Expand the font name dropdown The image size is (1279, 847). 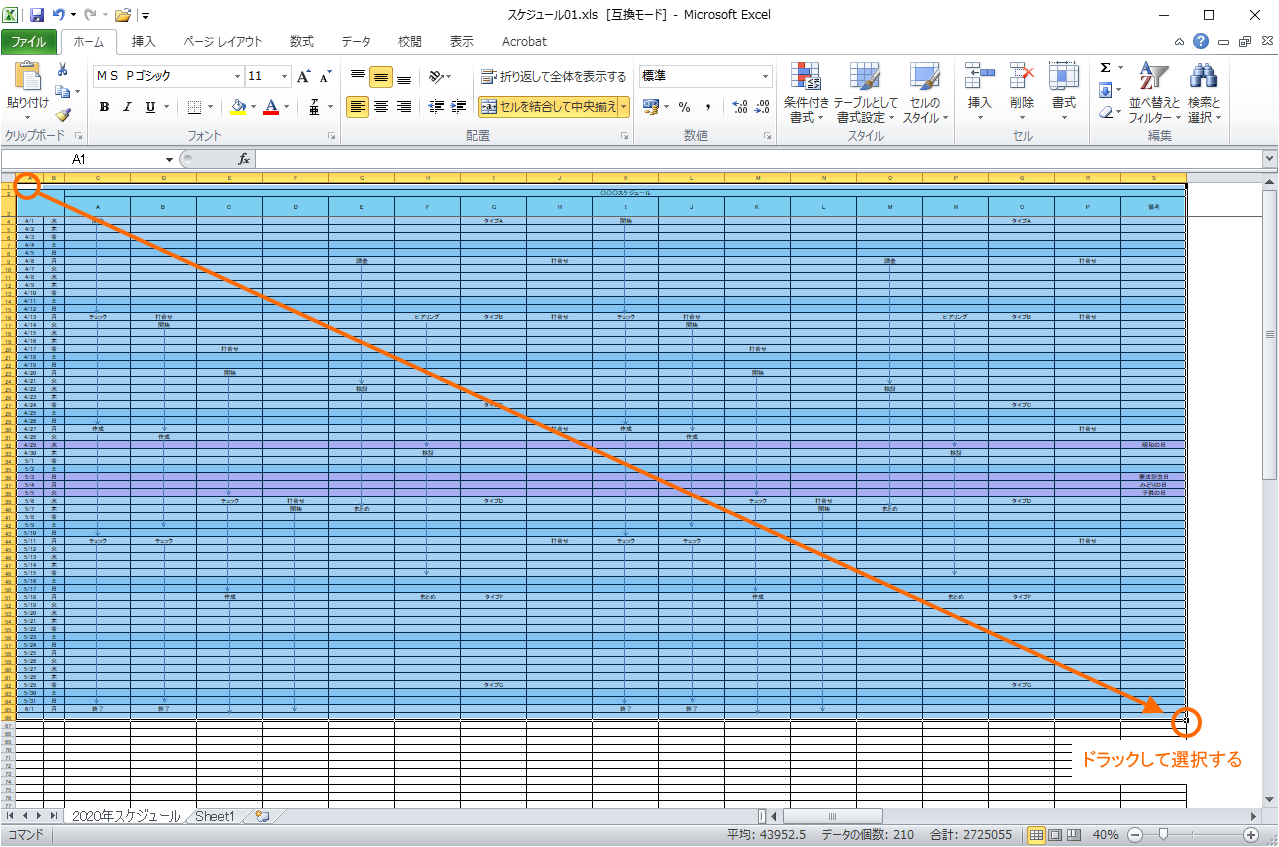(237, 76)
